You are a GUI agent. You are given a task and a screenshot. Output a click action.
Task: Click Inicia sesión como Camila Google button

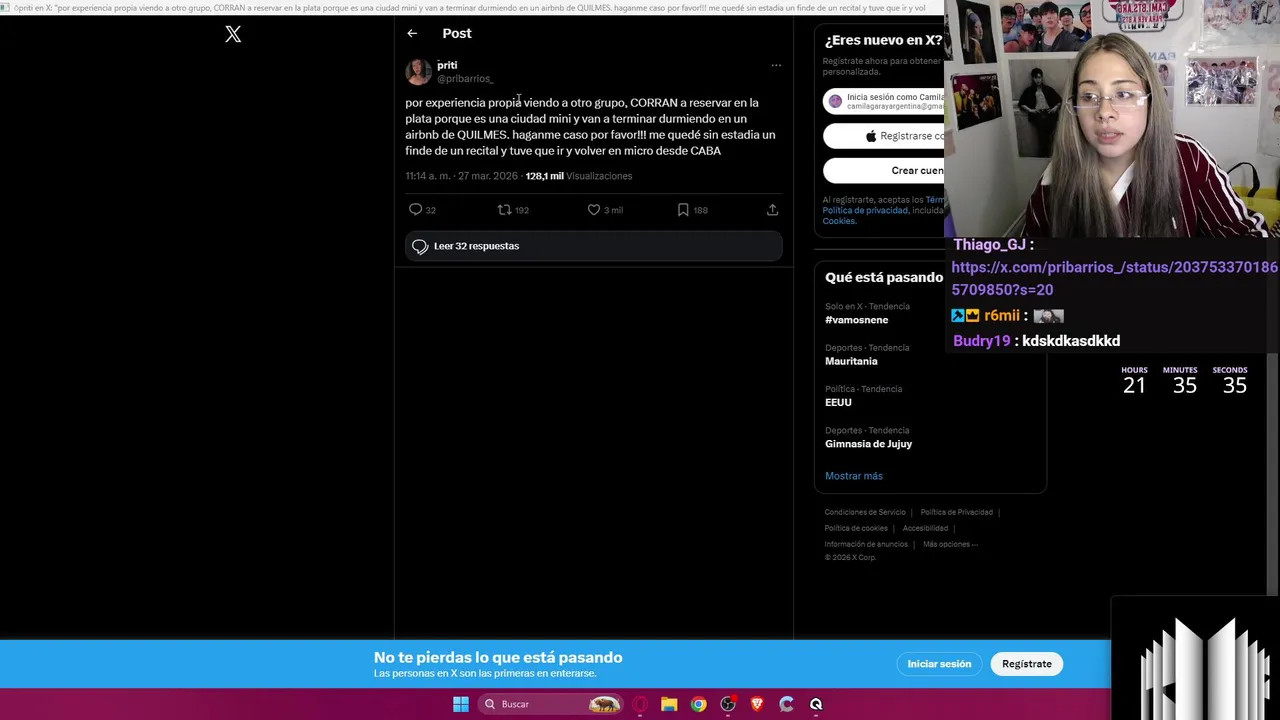point(884,101)
